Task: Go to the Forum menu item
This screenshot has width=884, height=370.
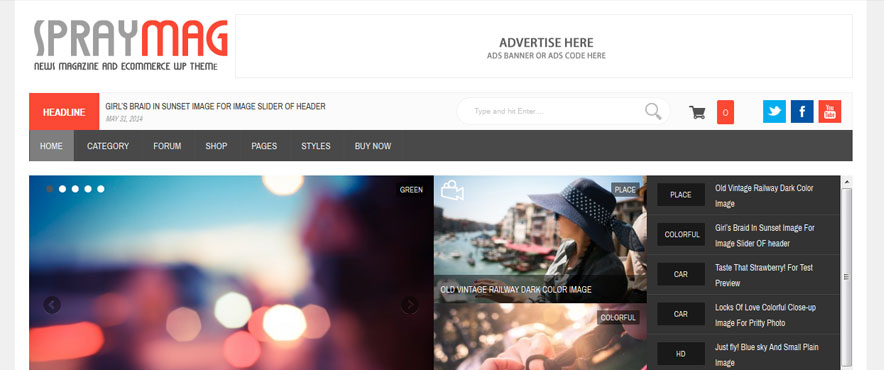Action: coord(167,146)
